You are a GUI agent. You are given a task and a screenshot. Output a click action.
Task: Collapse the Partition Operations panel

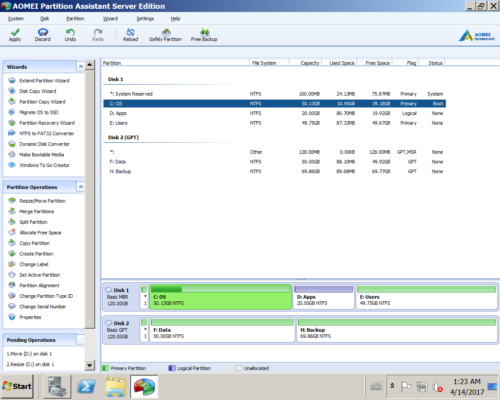point(81,187)
